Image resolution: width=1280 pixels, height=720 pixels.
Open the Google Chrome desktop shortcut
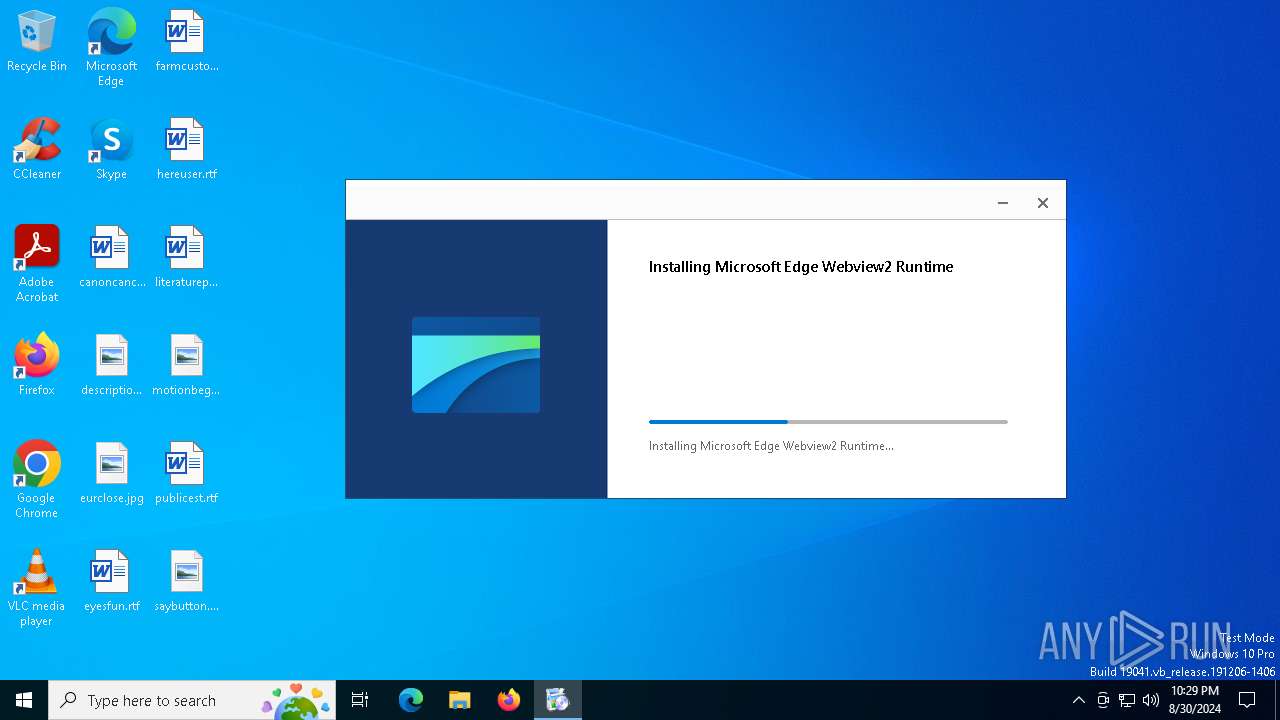pos(37,480)
